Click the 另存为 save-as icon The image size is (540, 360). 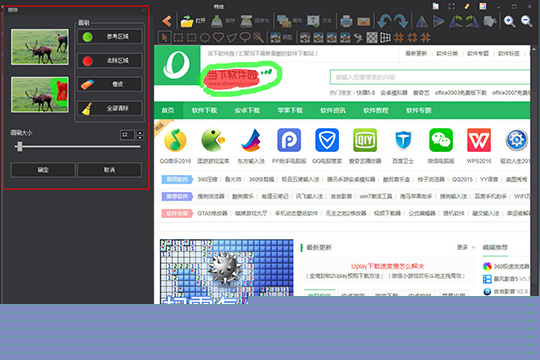tap(246, 21)
